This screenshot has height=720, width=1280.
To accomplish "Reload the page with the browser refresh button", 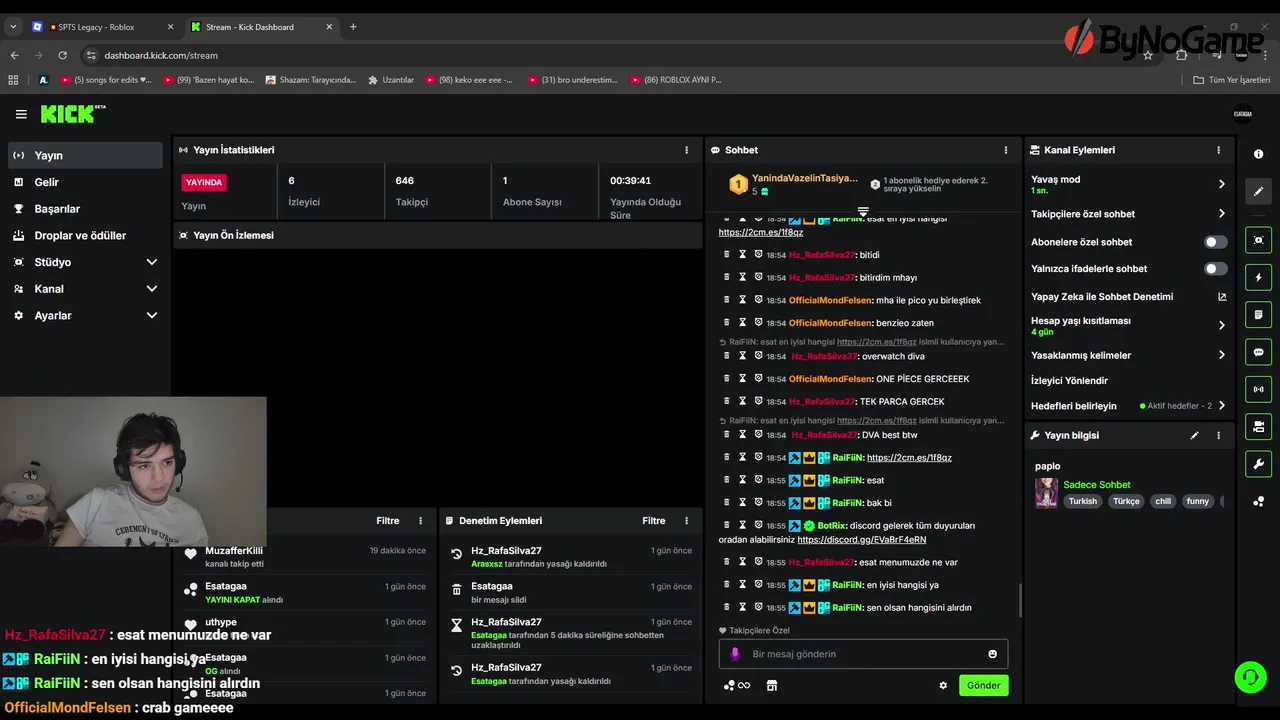I will [62, 55].
